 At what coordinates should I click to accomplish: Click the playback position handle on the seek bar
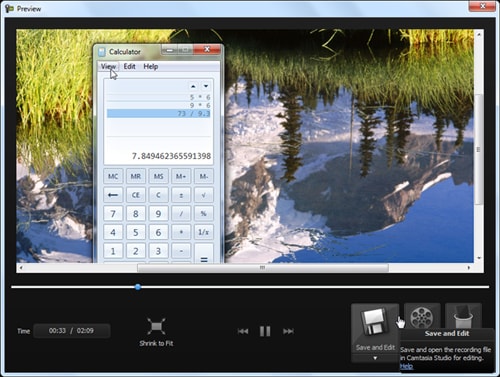coord(138,287)
